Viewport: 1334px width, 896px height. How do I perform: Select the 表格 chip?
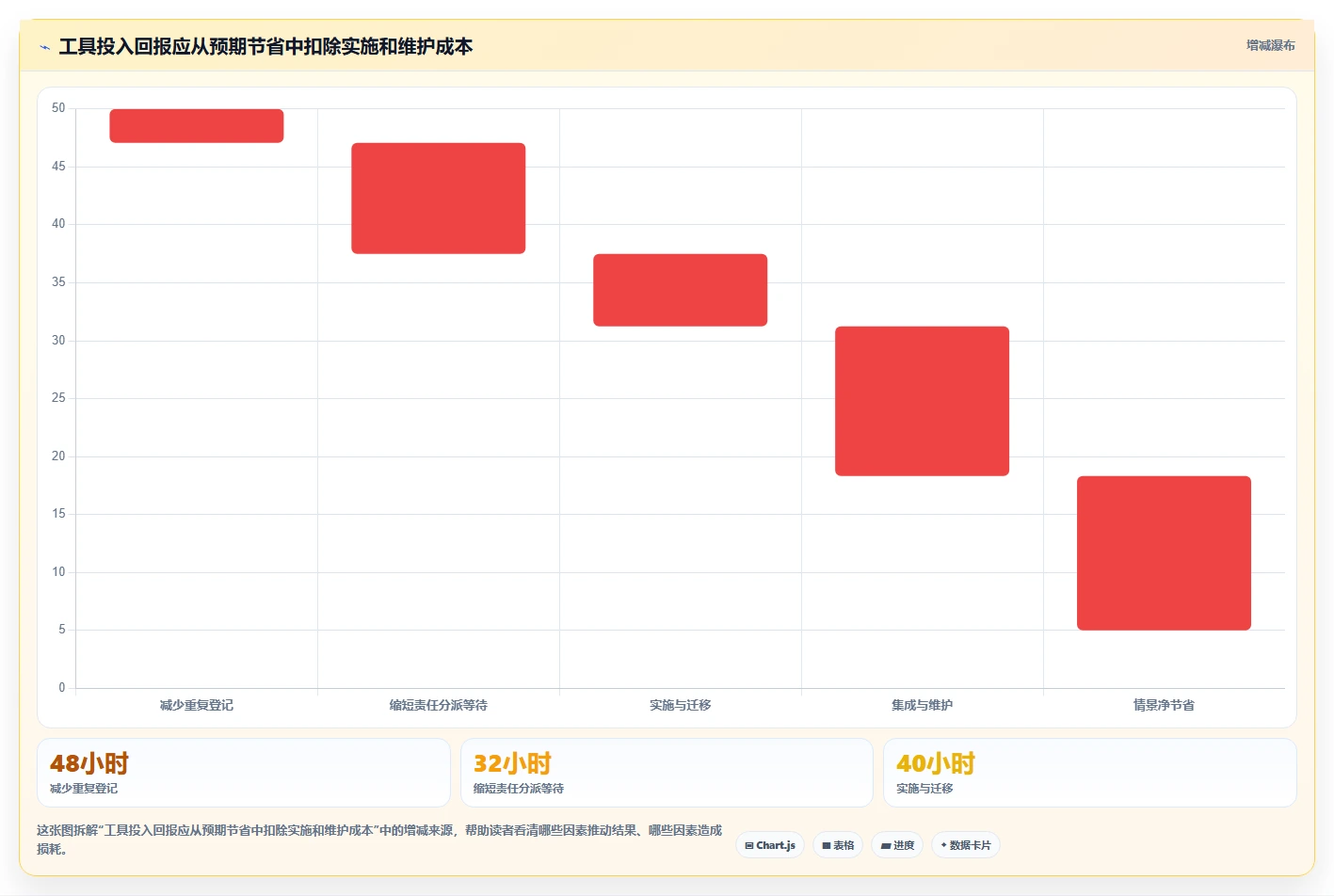coord(838,845)
